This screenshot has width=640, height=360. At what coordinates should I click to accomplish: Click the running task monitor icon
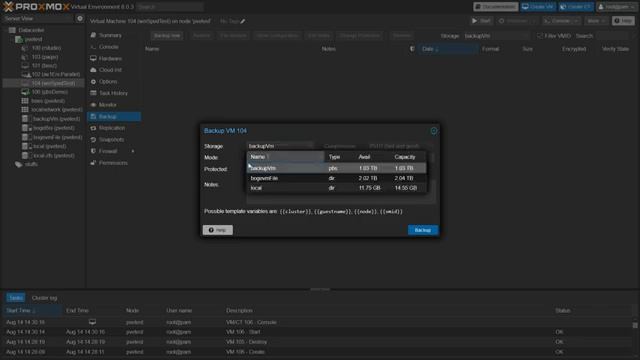(x=93, y=322)
